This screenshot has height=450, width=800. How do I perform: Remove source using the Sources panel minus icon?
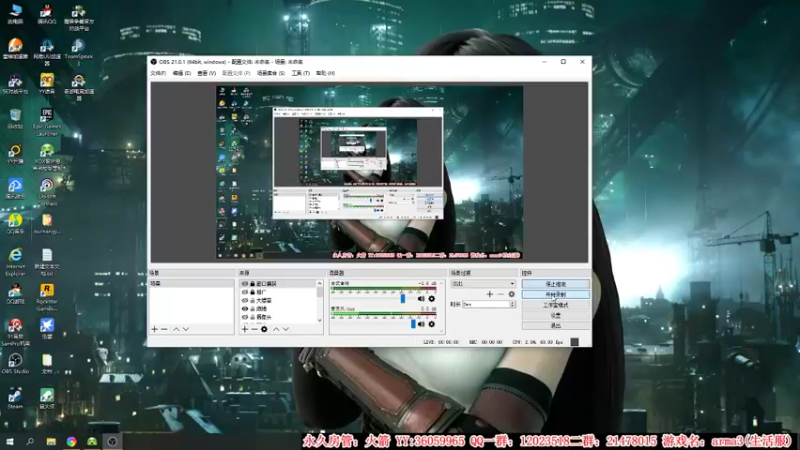[x=254, y=329]
